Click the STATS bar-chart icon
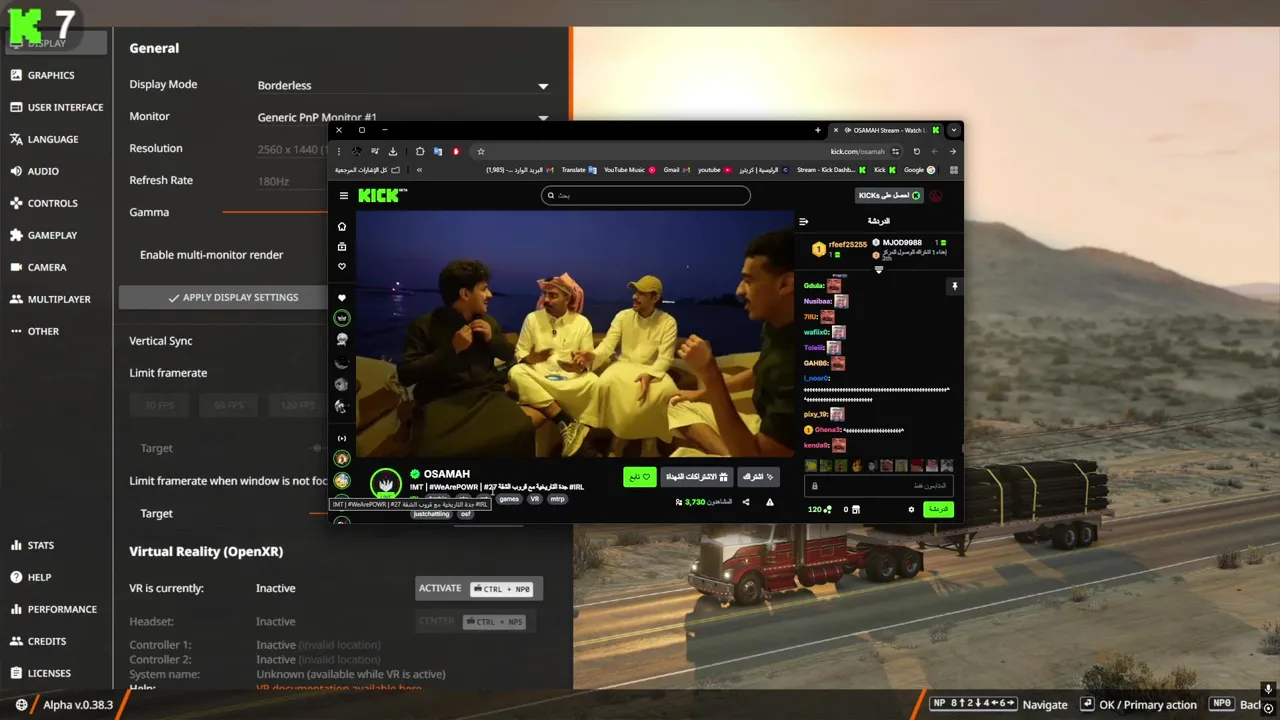Screen dimensions: 1280x720 [17, 545]
